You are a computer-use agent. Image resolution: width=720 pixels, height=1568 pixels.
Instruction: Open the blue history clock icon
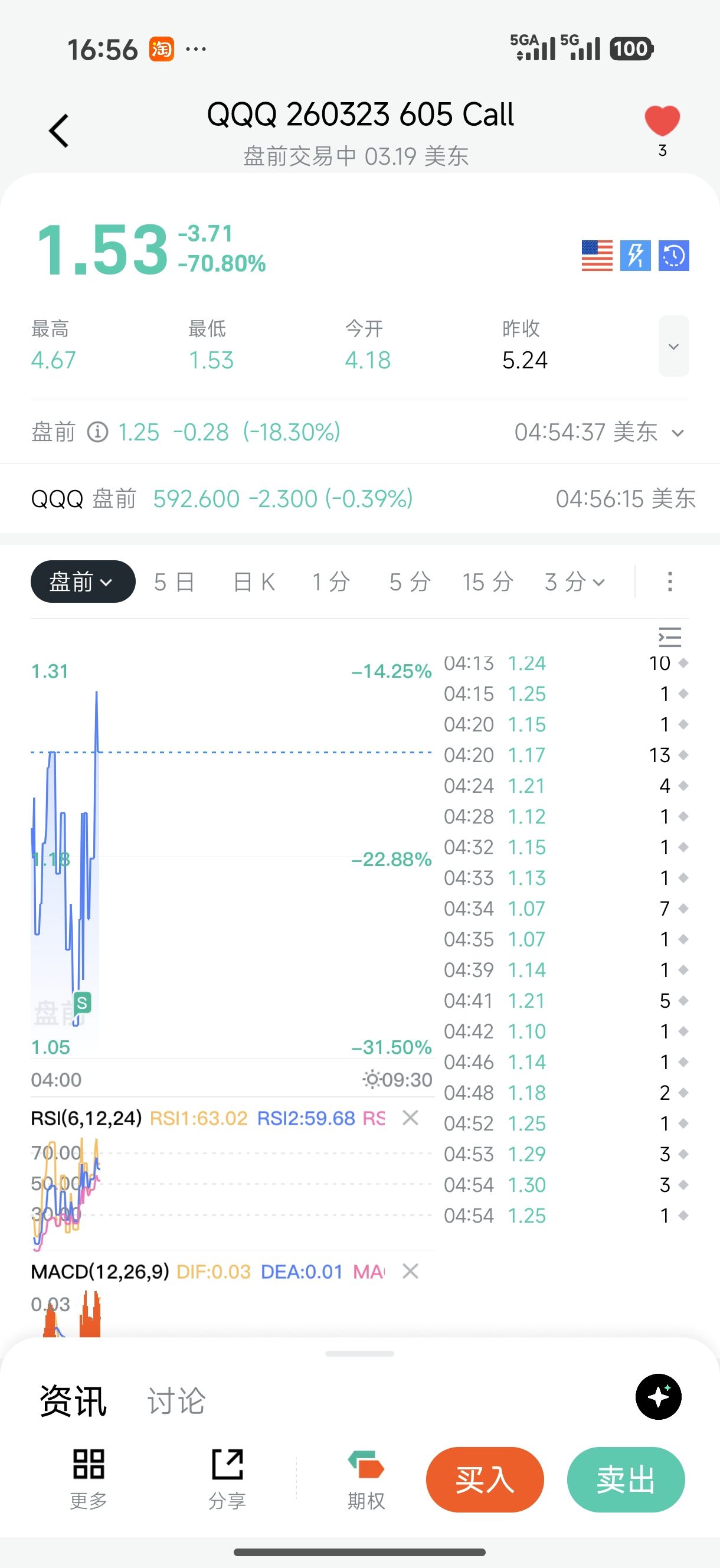pos(673,256)
